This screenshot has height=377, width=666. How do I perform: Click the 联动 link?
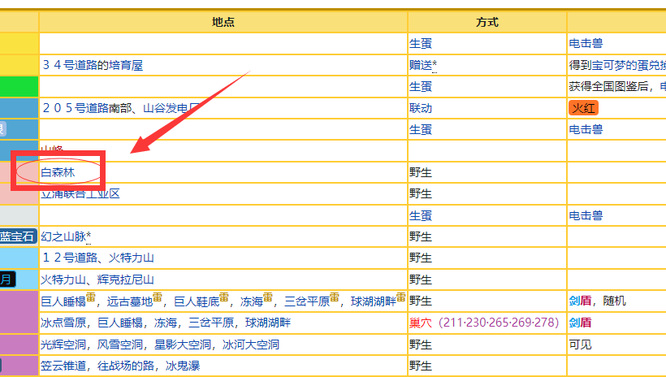tap(420, 108)
